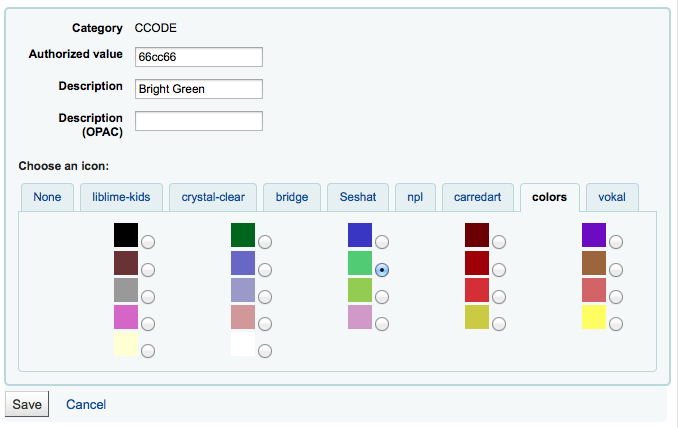
Task: Select radio button beside olive yellow swatch
Action: coord(499,324)
